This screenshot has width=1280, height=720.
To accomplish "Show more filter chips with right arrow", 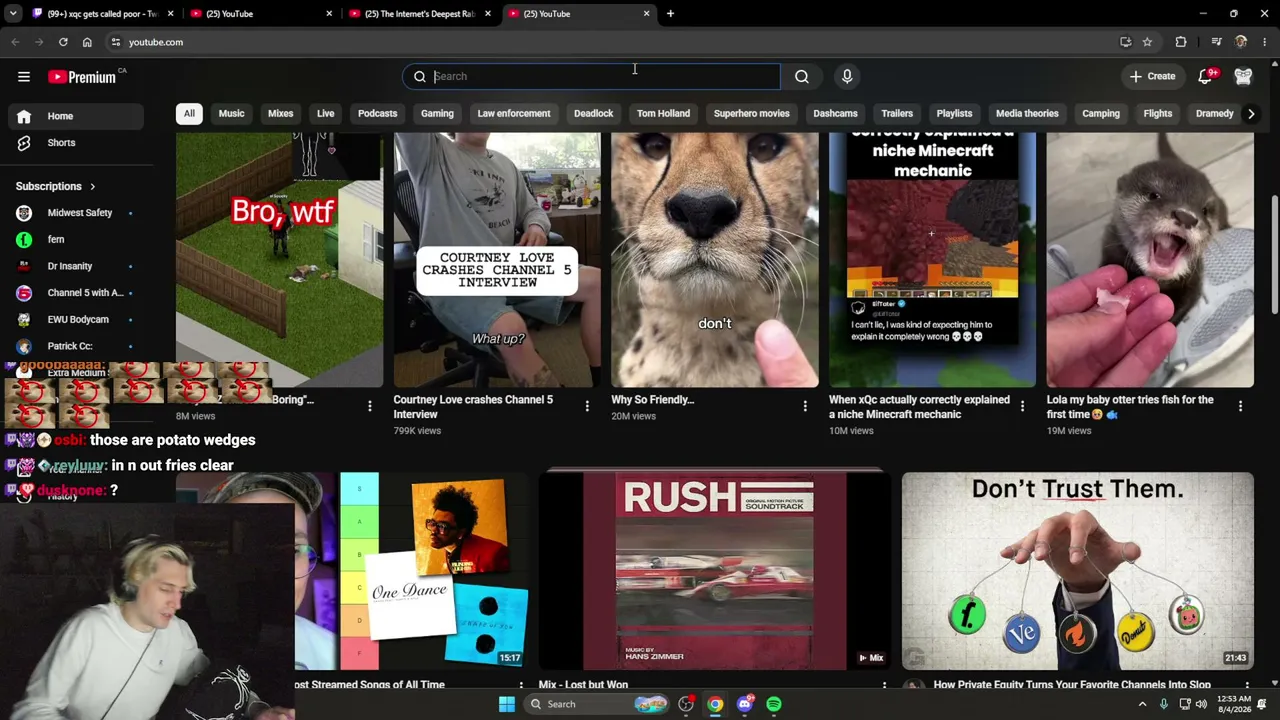I will [1251, 113].
